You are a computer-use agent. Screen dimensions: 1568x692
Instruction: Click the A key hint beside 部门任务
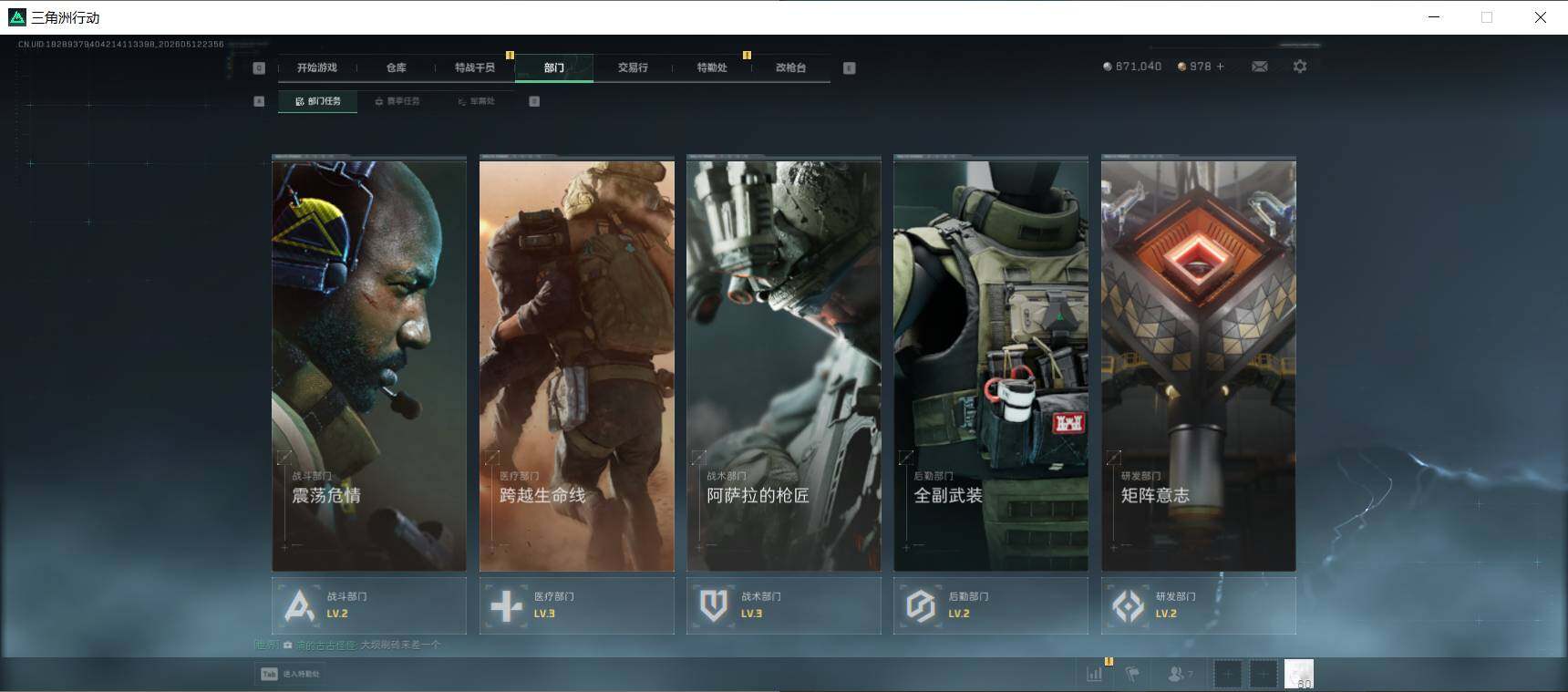click(x=259, y=101)
